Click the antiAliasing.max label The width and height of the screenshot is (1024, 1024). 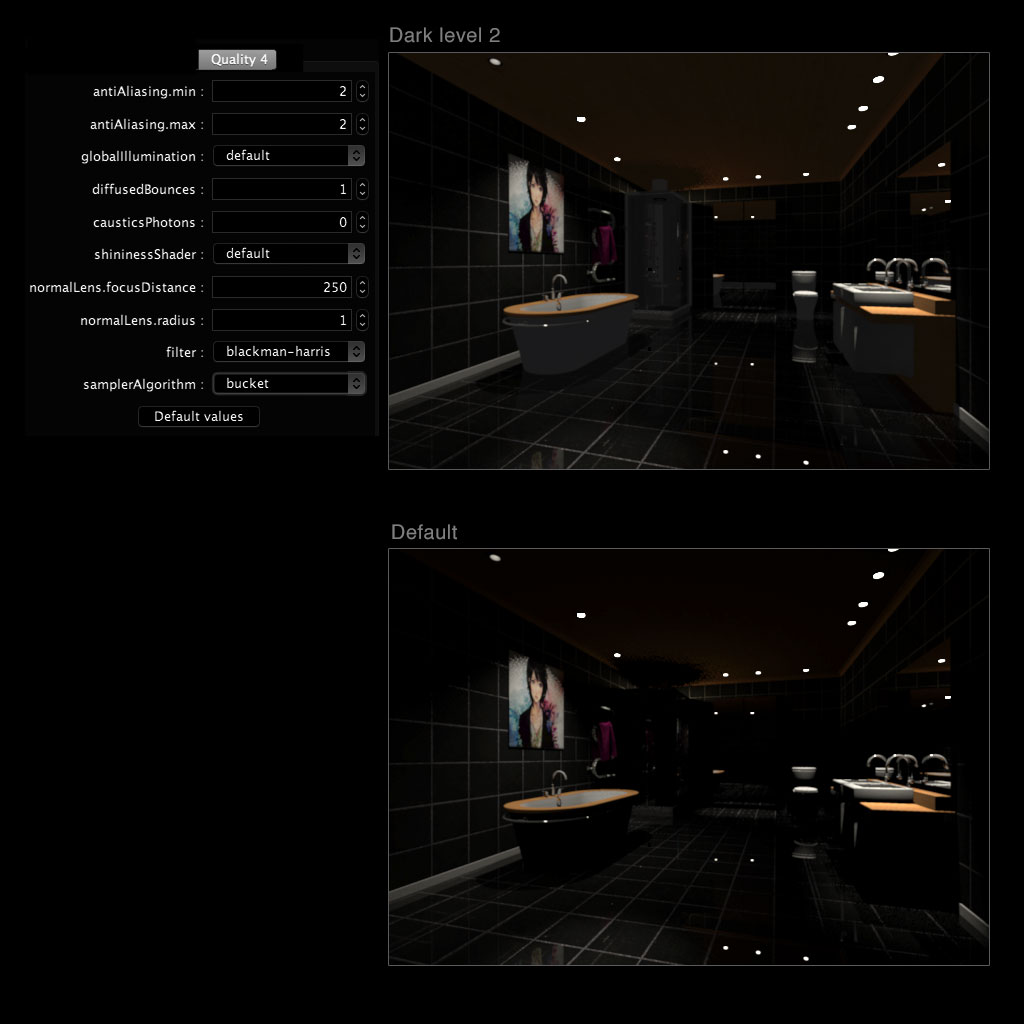tap(147, 124)
